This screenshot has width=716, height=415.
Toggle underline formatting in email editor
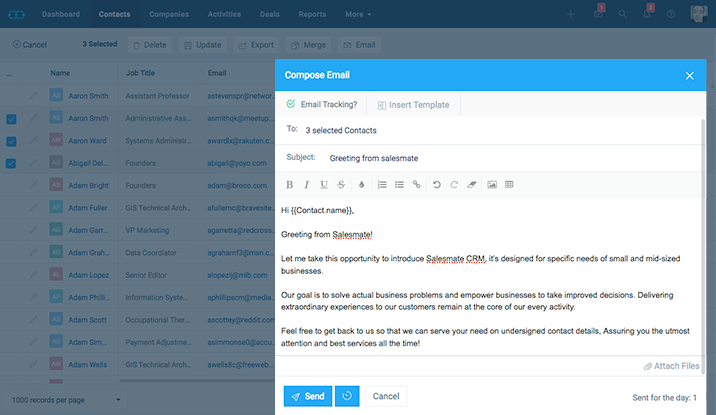pos(324,184)
